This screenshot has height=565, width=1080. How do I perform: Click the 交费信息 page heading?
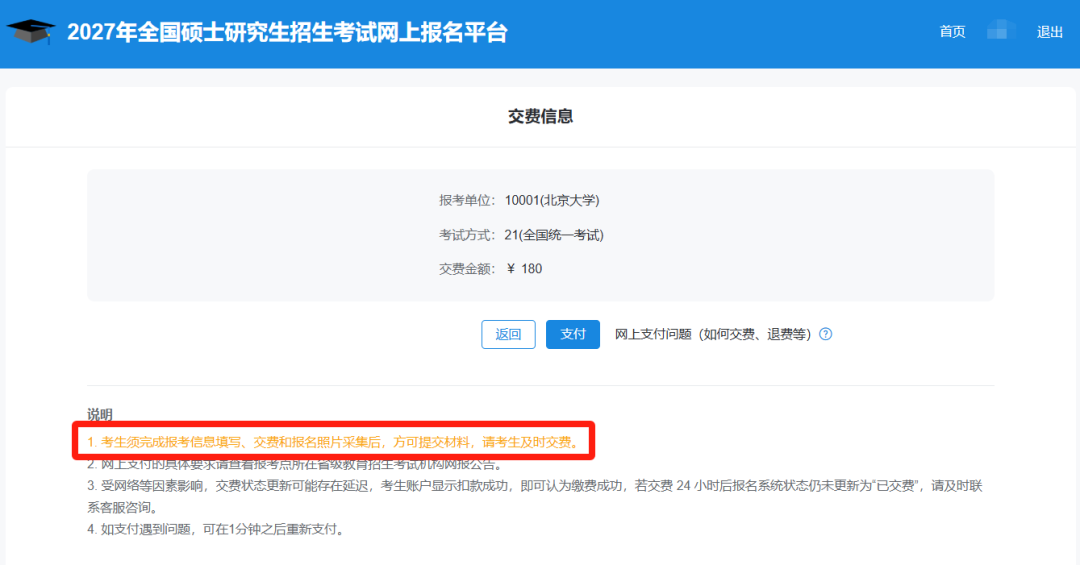tap(541, 116)
